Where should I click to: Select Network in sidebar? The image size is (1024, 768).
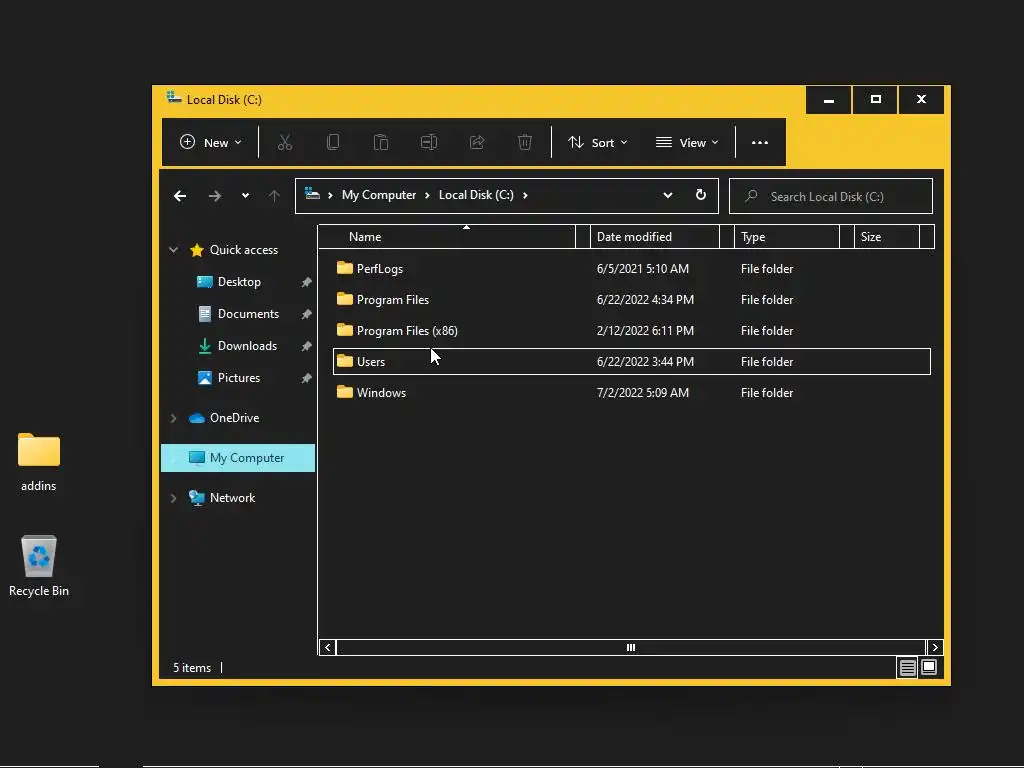click(x=222, y=498)
